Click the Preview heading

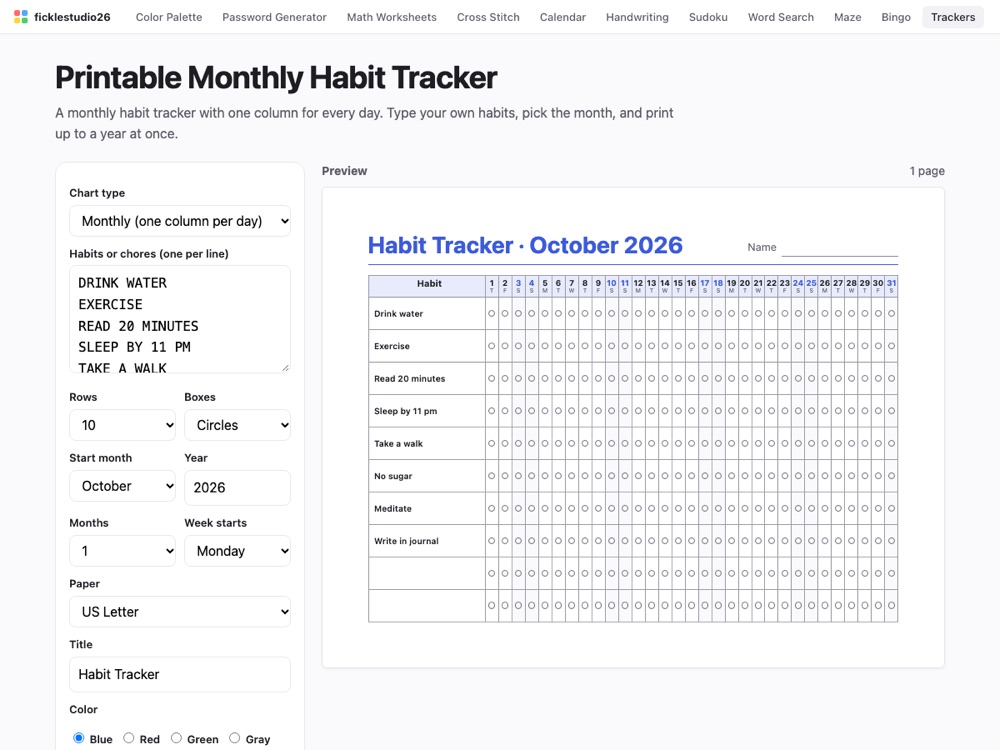(x=344, y=171)
